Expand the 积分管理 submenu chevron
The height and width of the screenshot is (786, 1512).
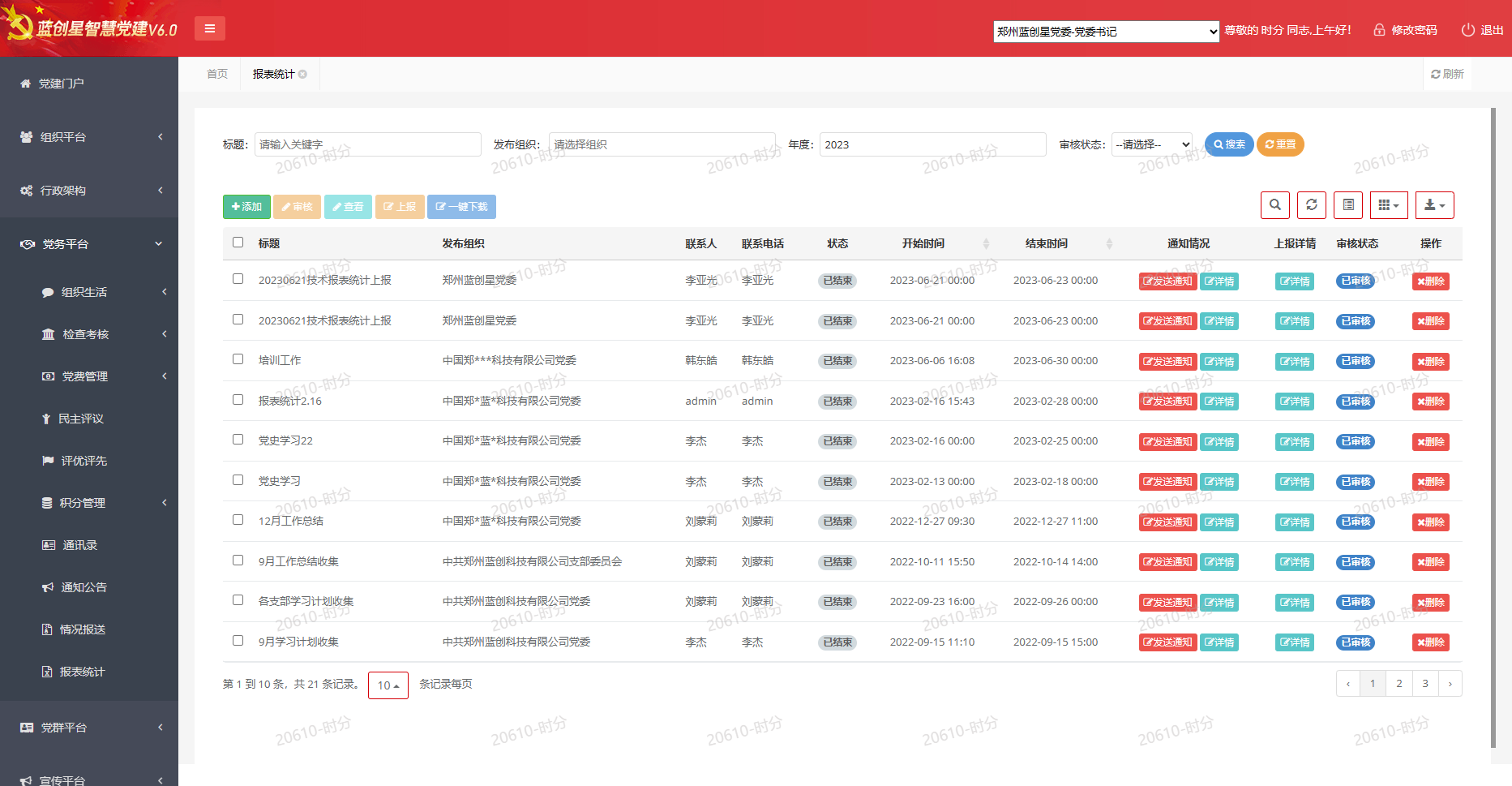(x=164, y=502)
